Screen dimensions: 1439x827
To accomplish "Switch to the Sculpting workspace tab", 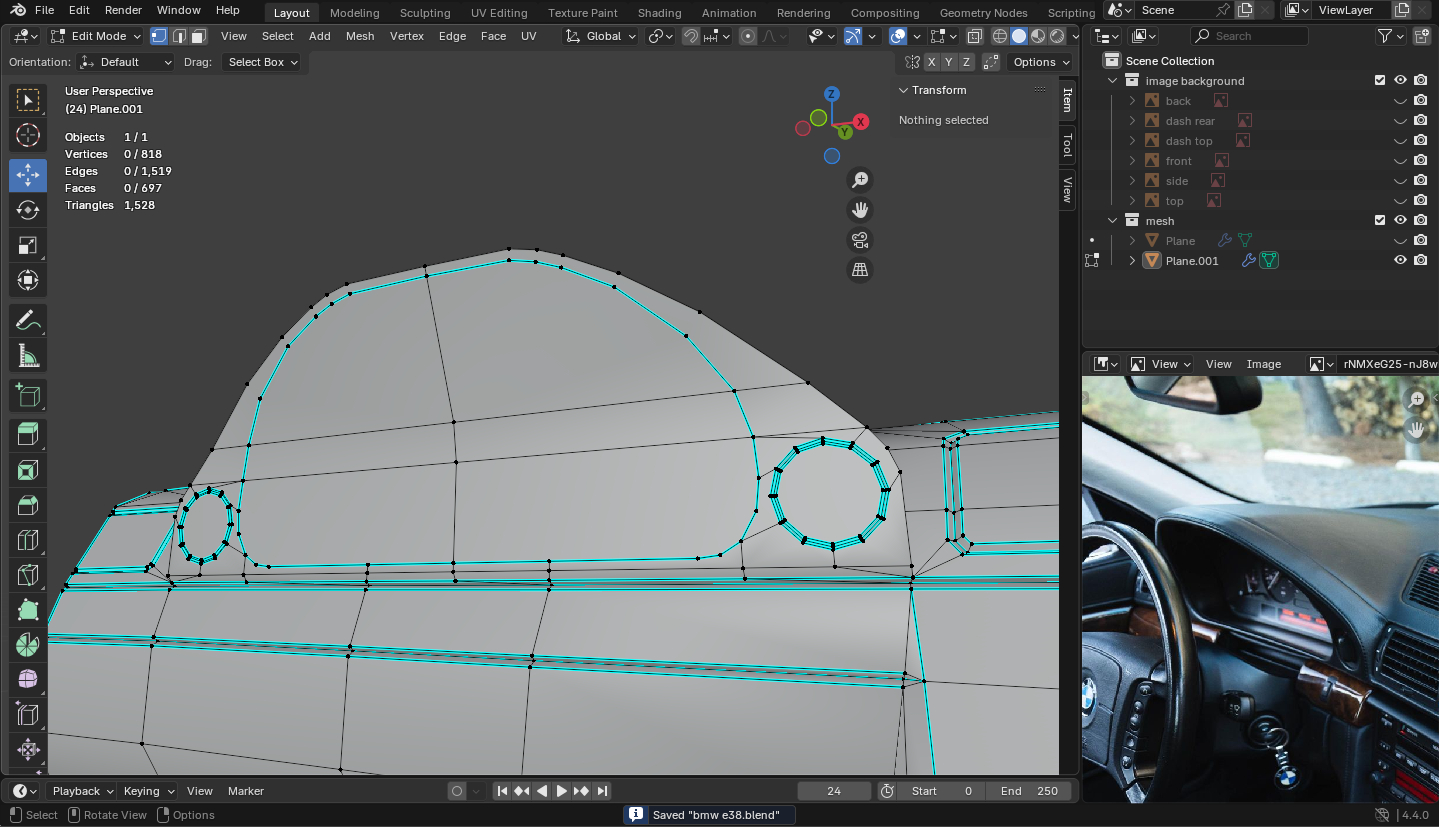I will coord(425,13).
